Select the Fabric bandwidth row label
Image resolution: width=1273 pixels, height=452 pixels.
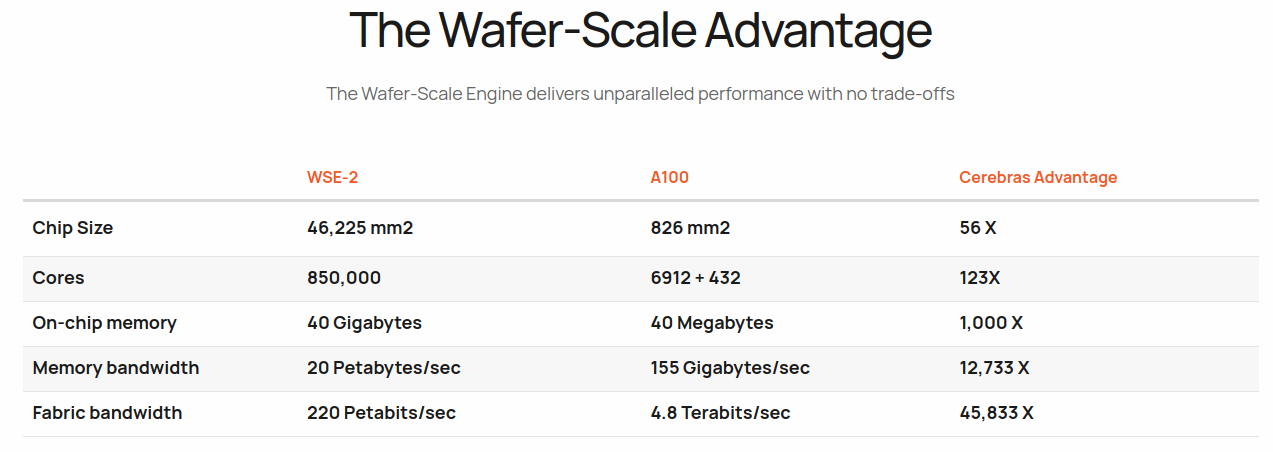tap(108, 412)
